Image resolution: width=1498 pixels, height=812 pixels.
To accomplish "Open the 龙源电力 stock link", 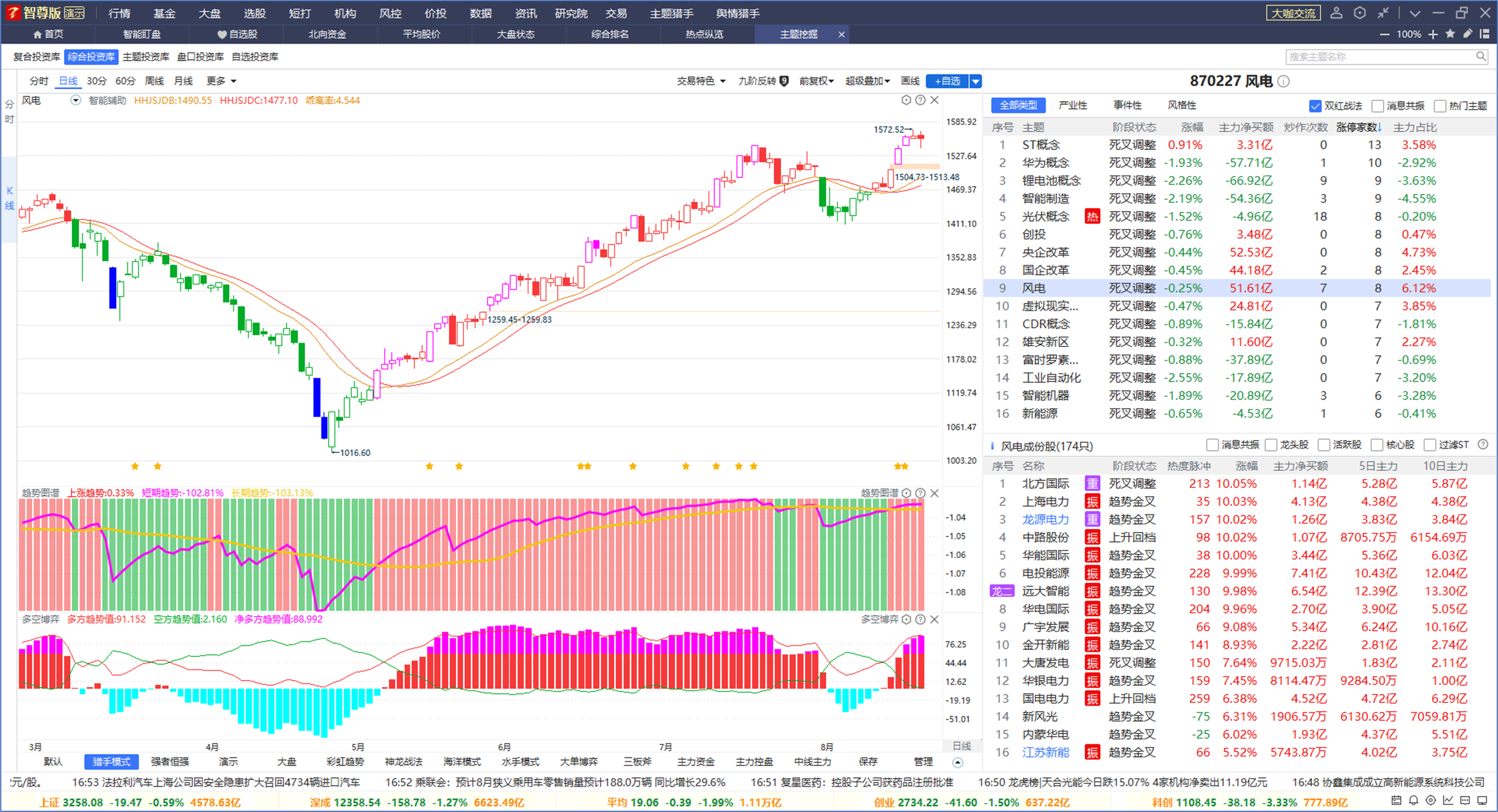I will [1046, 519].
